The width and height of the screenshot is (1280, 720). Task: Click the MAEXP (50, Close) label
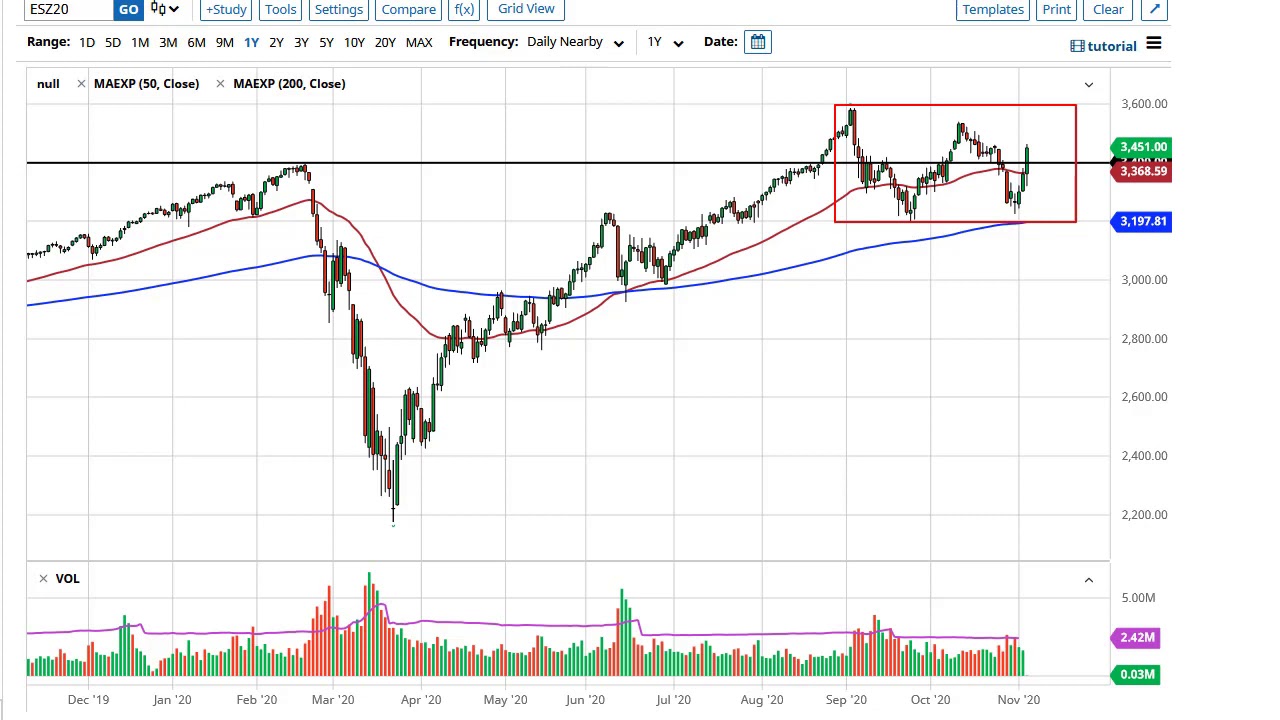click(146, 84)
